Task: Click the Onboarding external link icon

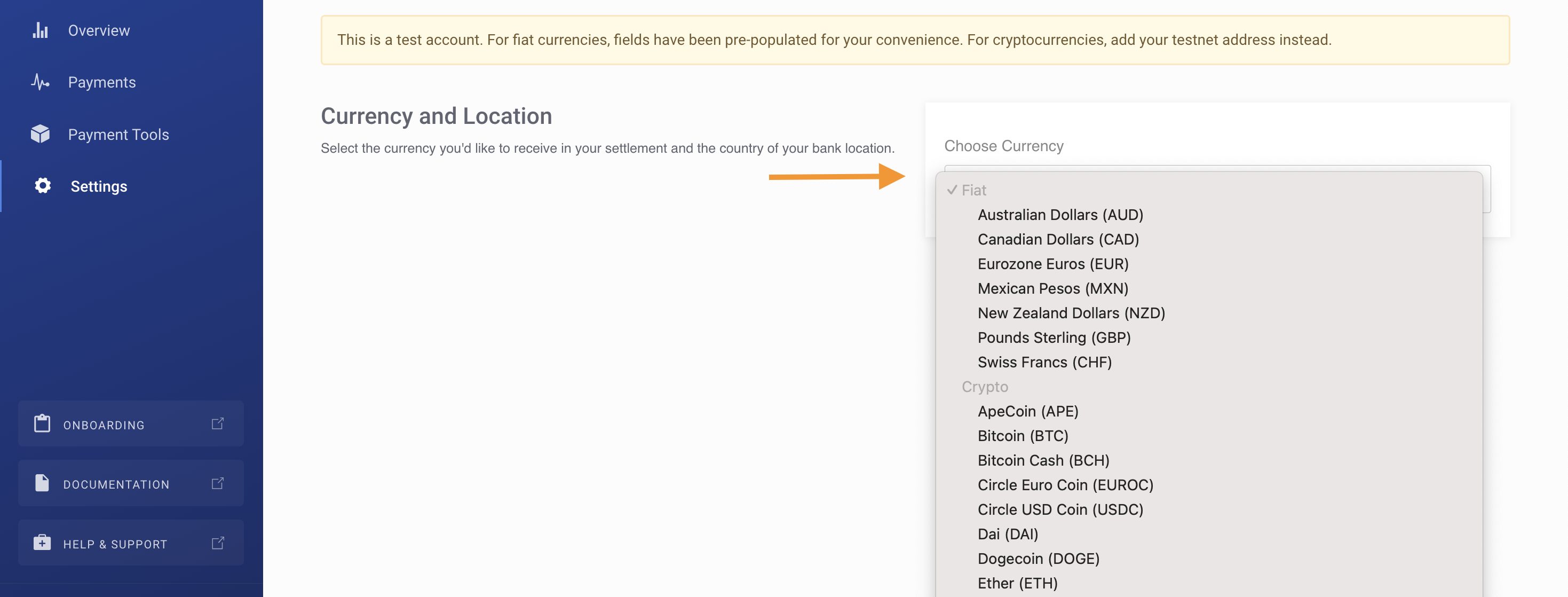Action: click(x=218, y=423)
